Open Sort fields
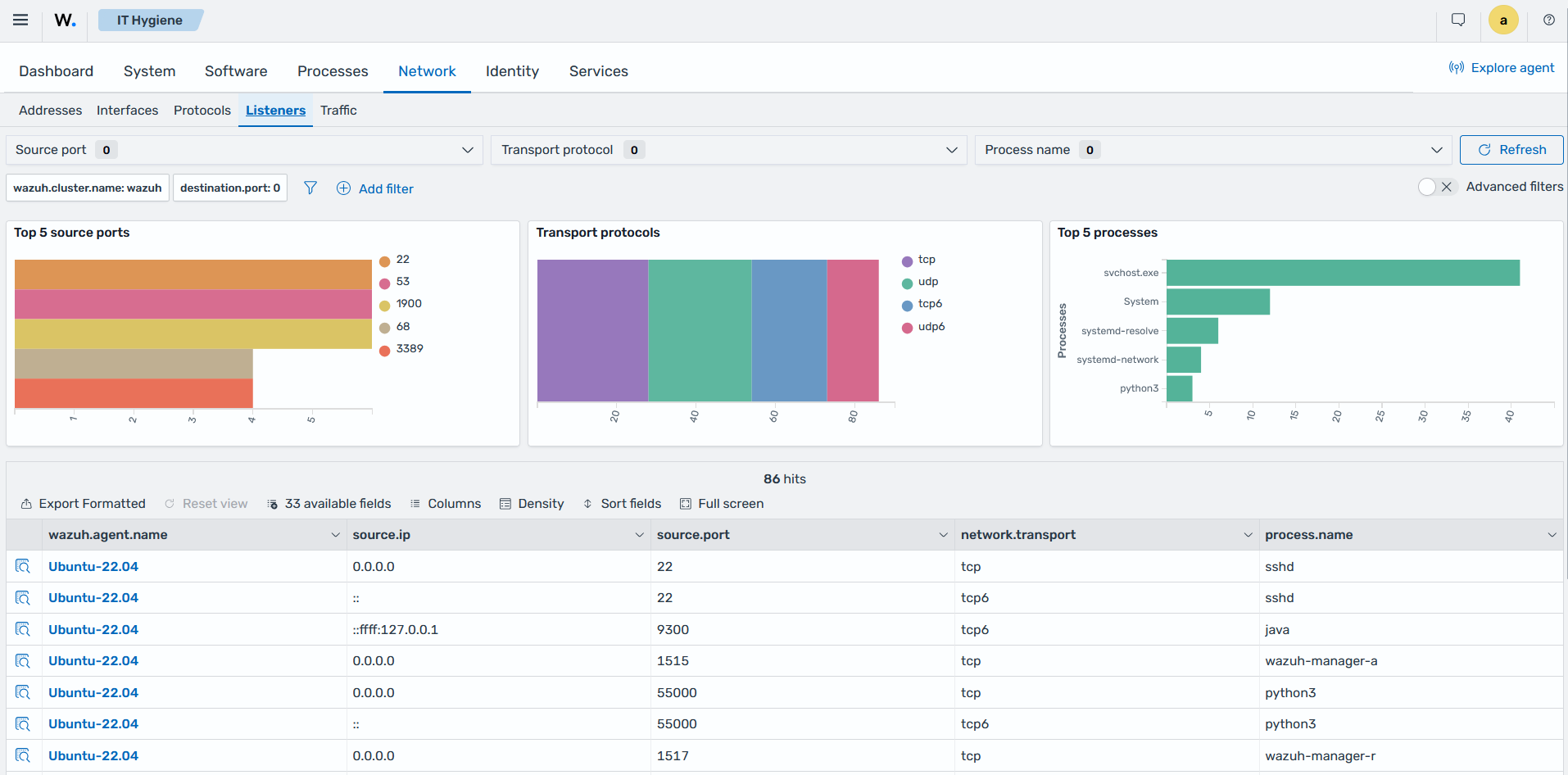The height and width of the screenshot is (775, 1568). tap(622, 504)
